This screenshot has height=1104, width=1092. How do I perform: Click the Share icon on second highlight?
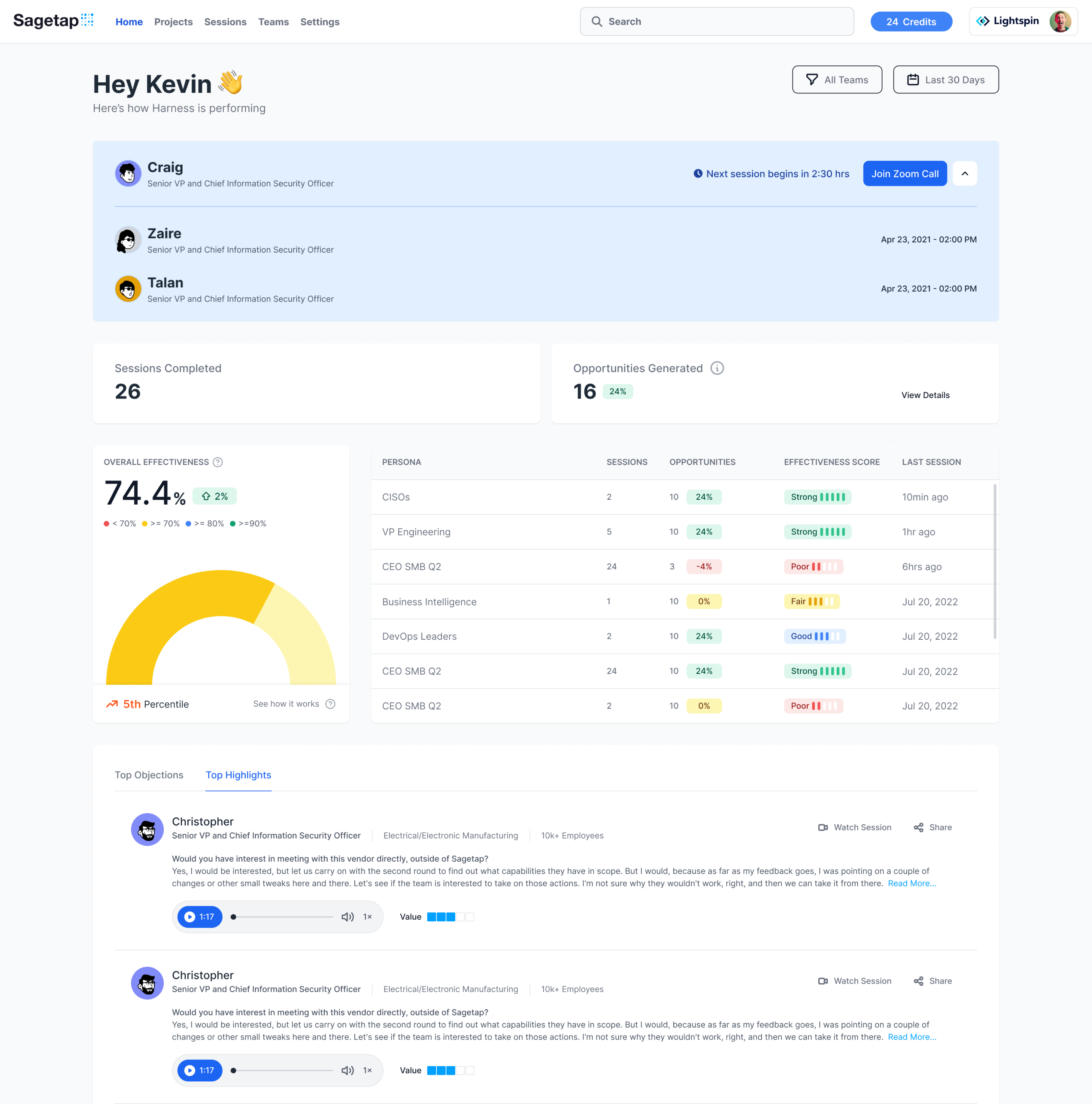pos(918,981)
